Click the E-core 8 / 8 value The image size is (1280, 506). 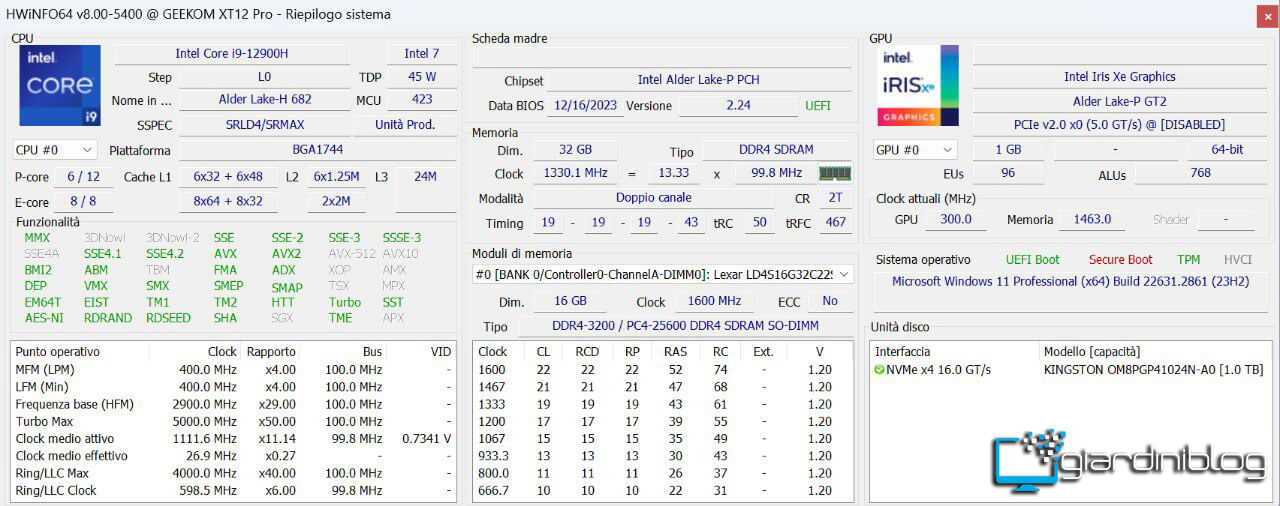84,201
